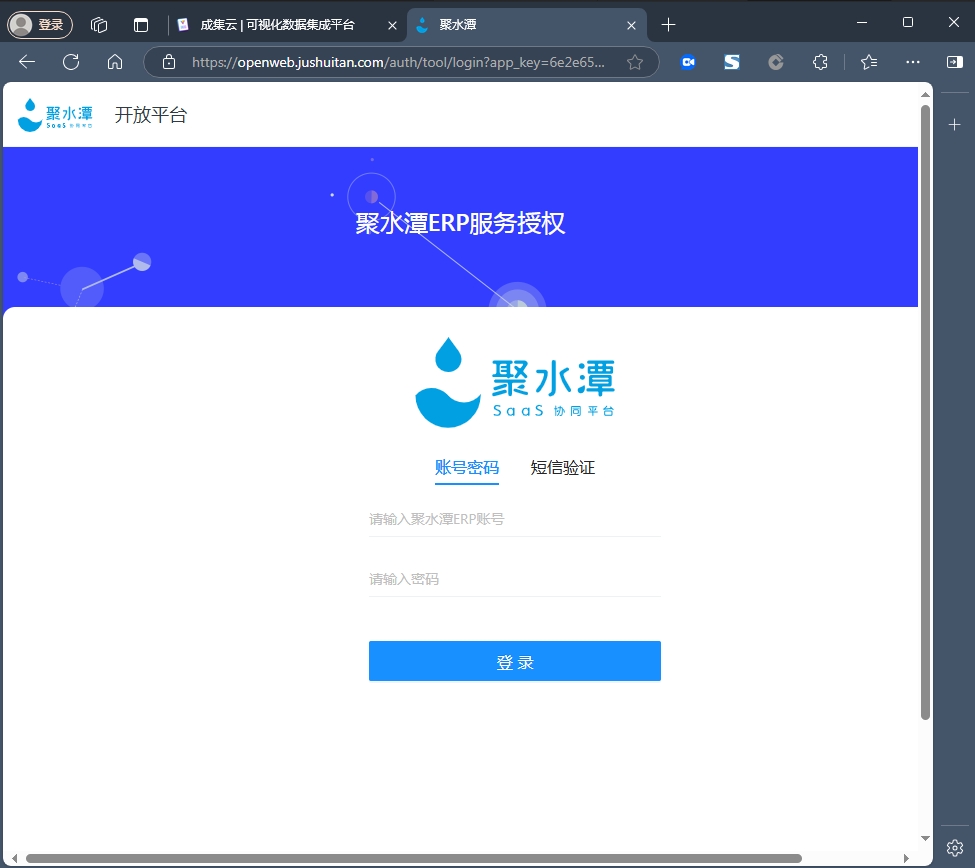Select the 账号密码 login tab
This screenshot has height=868, width=975.
(x=466, y=468)
